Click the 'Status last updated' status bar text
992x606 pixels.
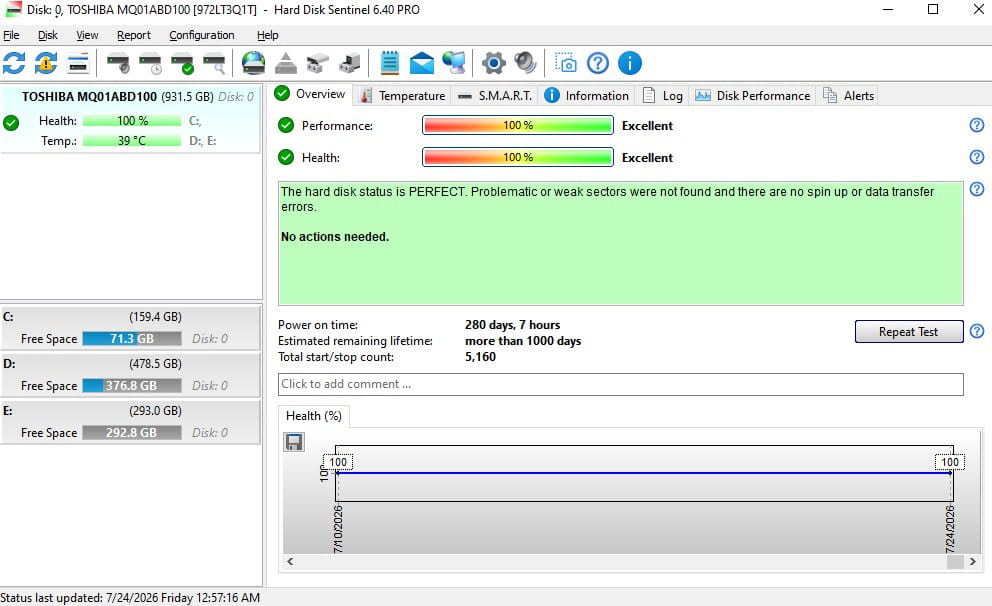tap(130, 598)
